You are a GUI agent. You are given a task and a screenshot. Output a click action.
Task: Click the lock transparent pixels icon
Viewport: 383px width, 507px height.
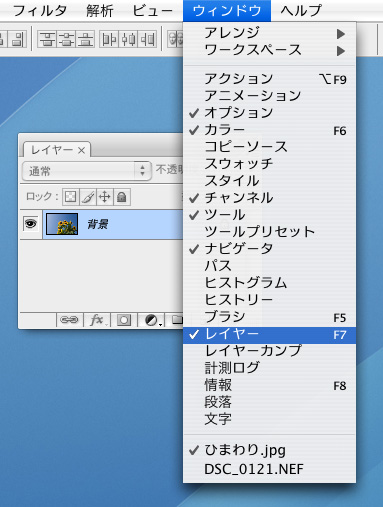click(70, 197)
